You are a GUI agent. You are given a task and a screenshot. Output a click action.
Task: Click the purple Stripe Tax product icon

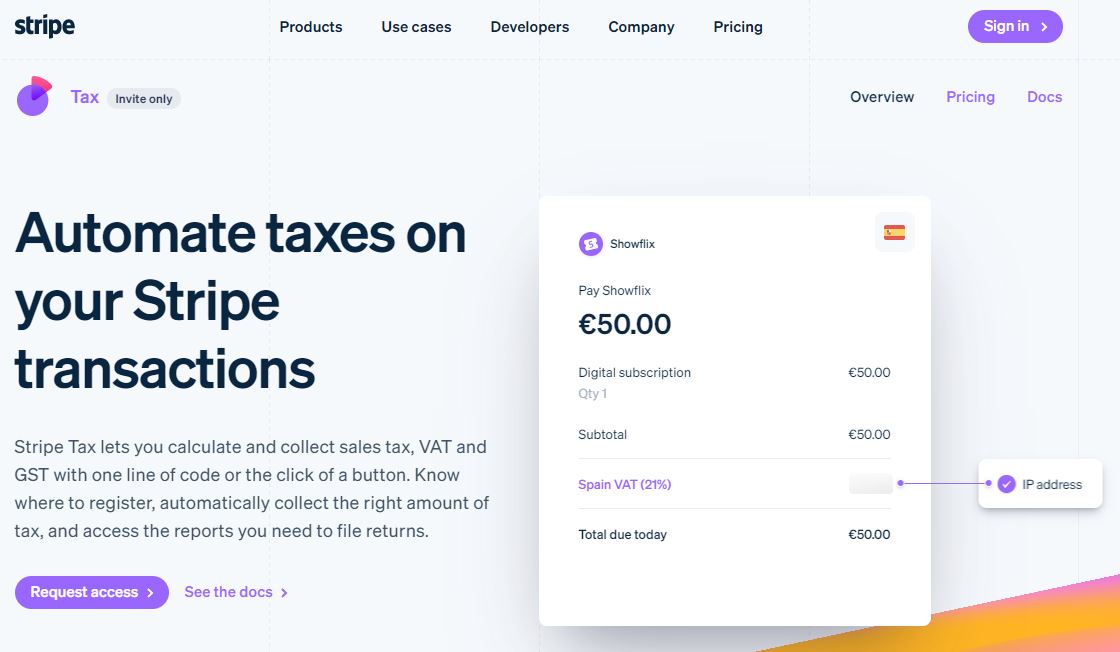(34, 96)
